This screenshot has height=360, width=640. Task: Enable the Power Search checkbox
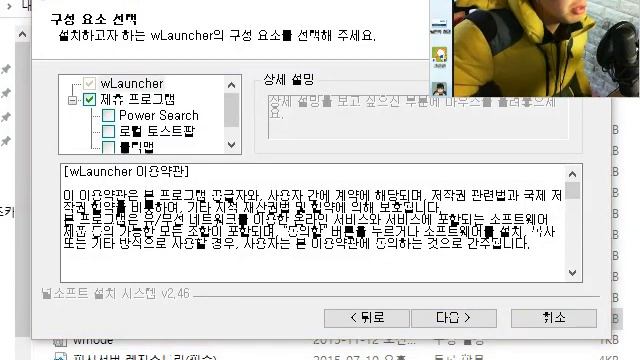tap(108, 116)
